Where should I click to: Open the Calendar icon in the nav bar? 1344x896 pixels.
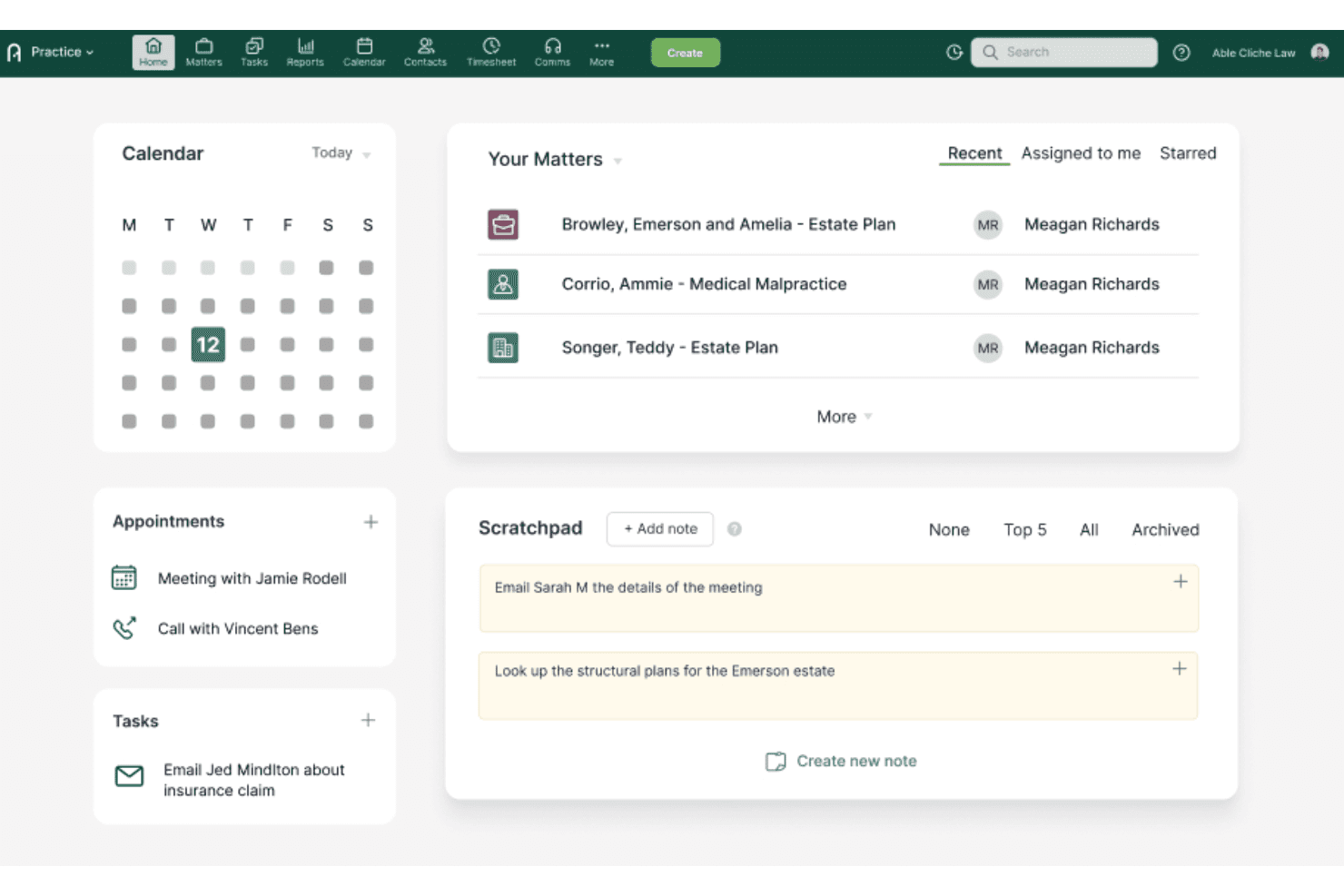364,52
